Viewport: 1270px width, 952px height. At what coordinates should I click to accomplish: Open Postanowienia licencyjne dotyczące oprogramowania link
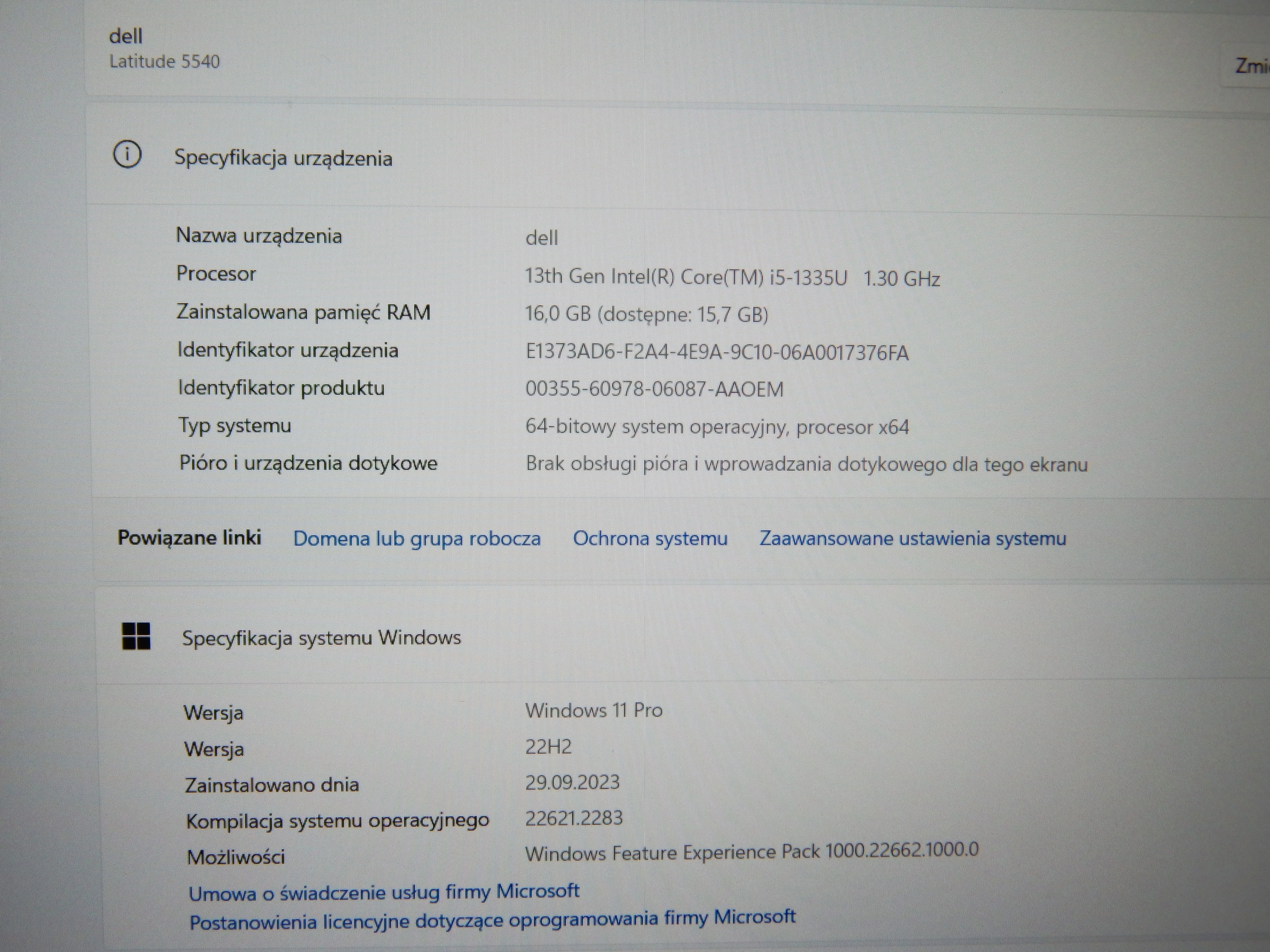click(493, 920)
